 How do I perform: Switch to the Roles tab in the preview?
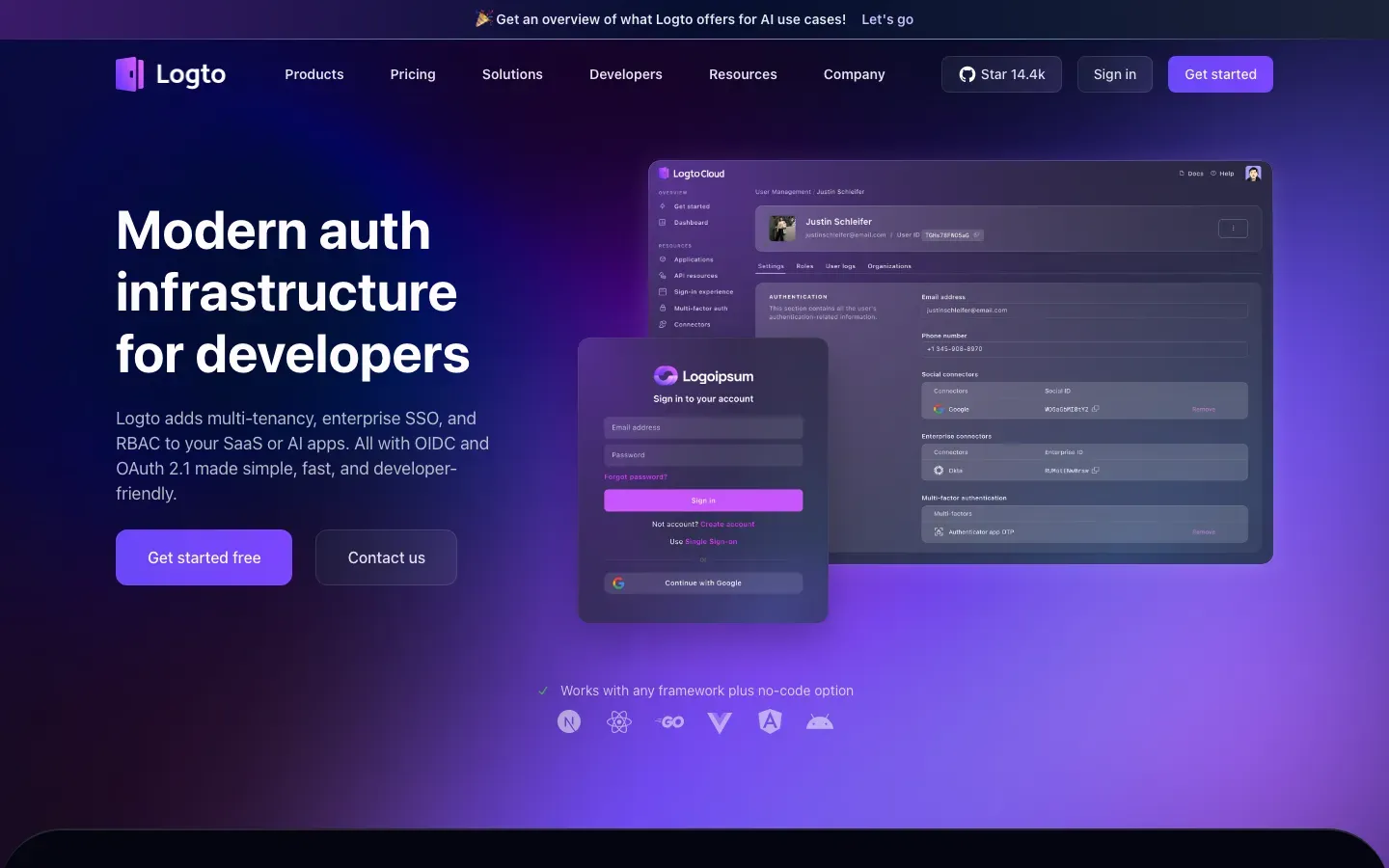coord(804,266)
